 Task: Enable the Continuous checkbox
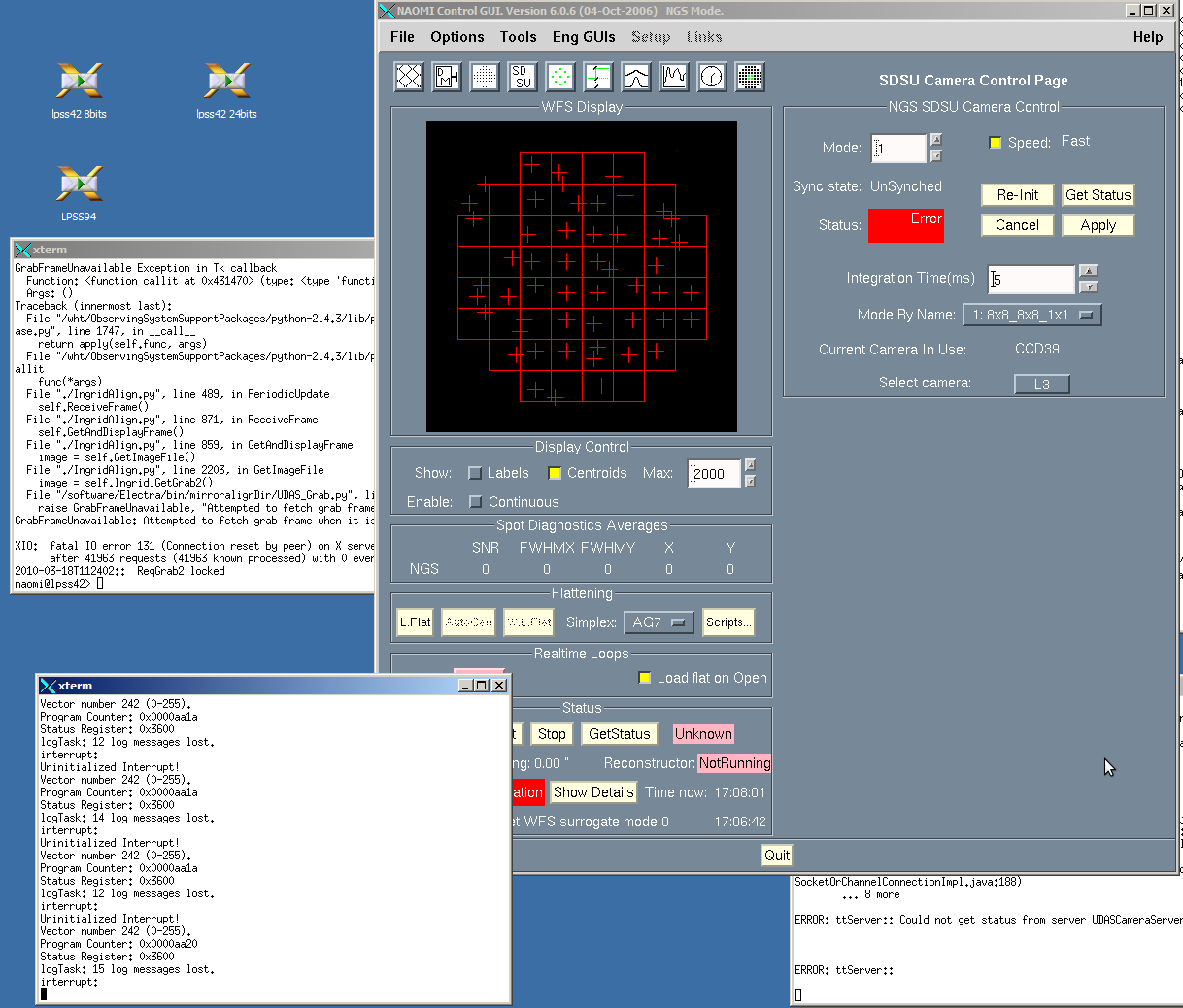pos(475,502)
